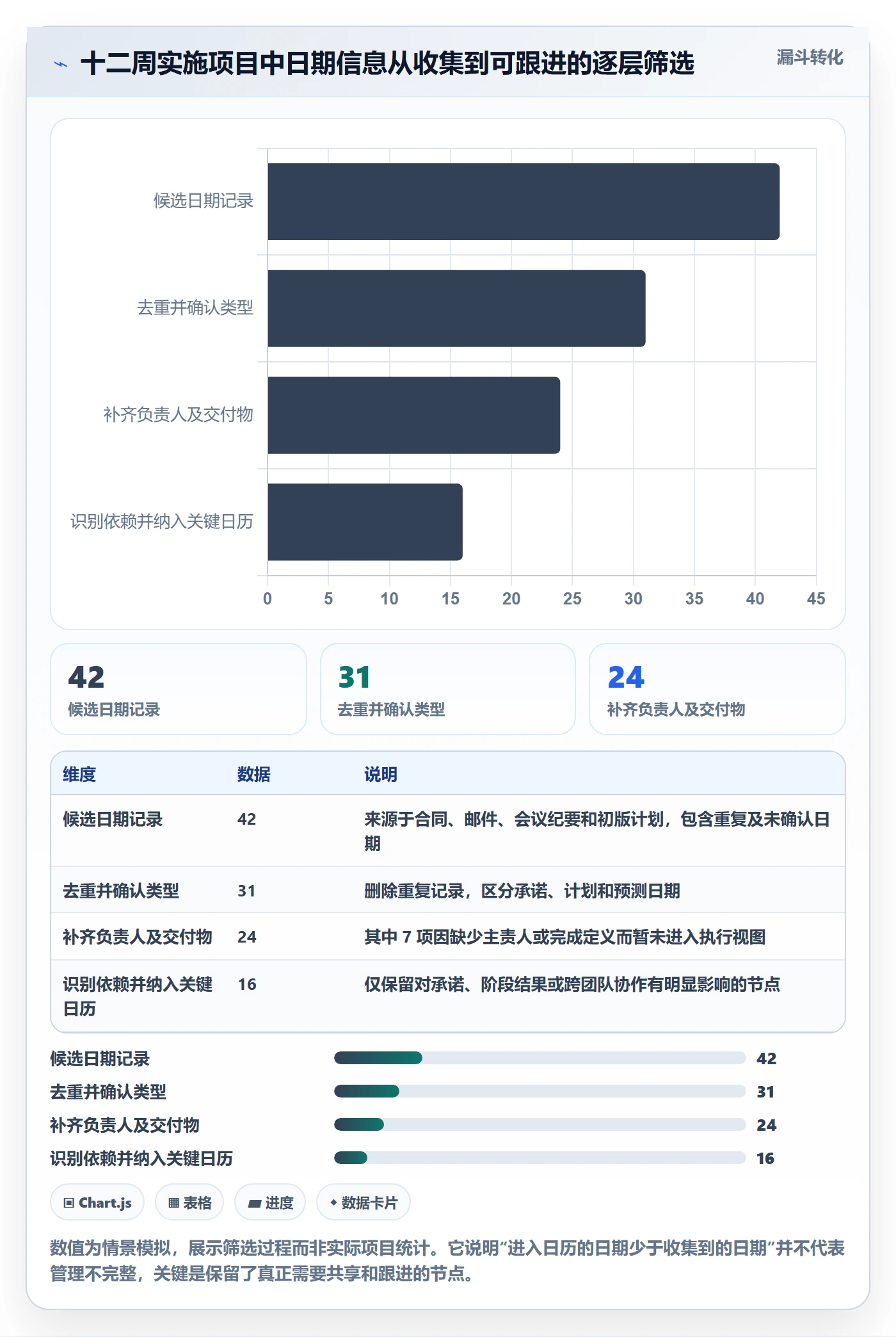Click the table cell with value 16
Viewport: 896px width, 1337px height.
247,984
